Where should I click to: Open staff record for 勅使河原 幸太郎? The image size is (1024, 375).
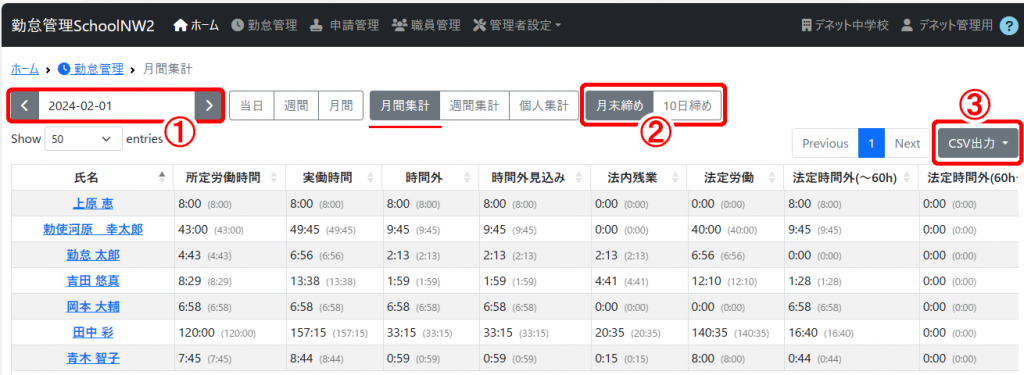[93, 229]
